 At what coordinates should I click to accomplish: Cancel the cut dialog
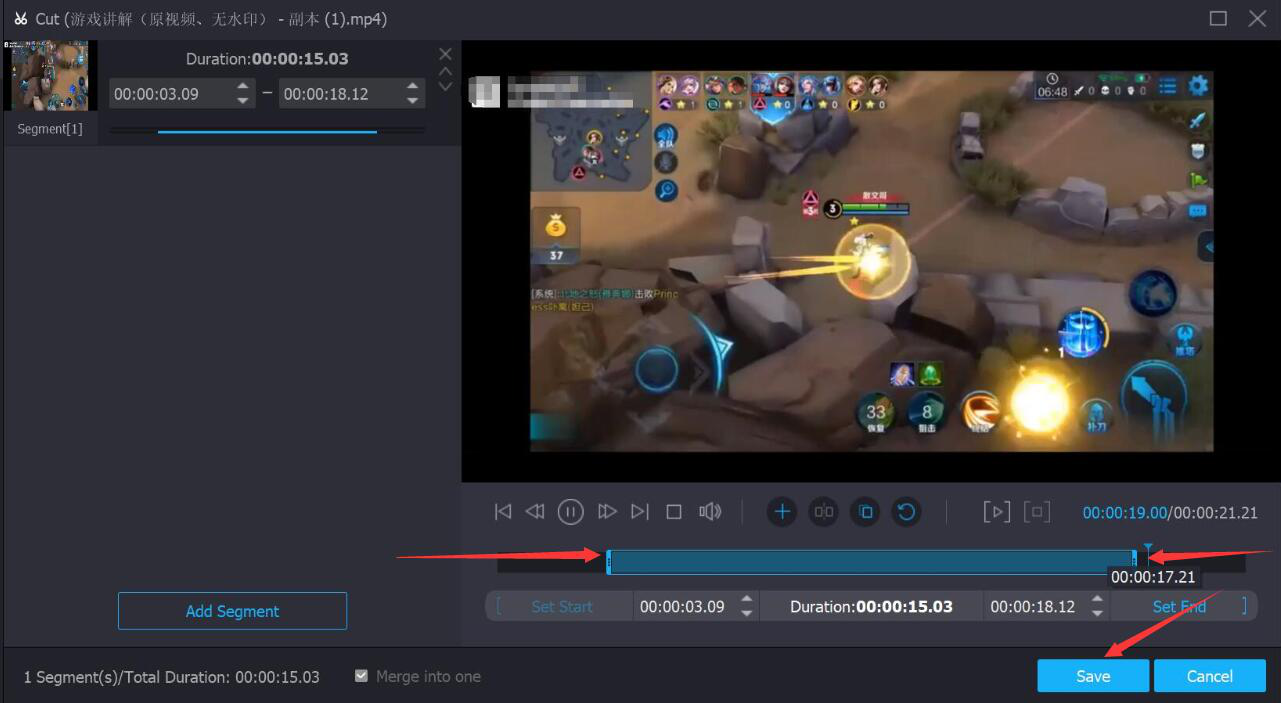tap(1210, 676)
